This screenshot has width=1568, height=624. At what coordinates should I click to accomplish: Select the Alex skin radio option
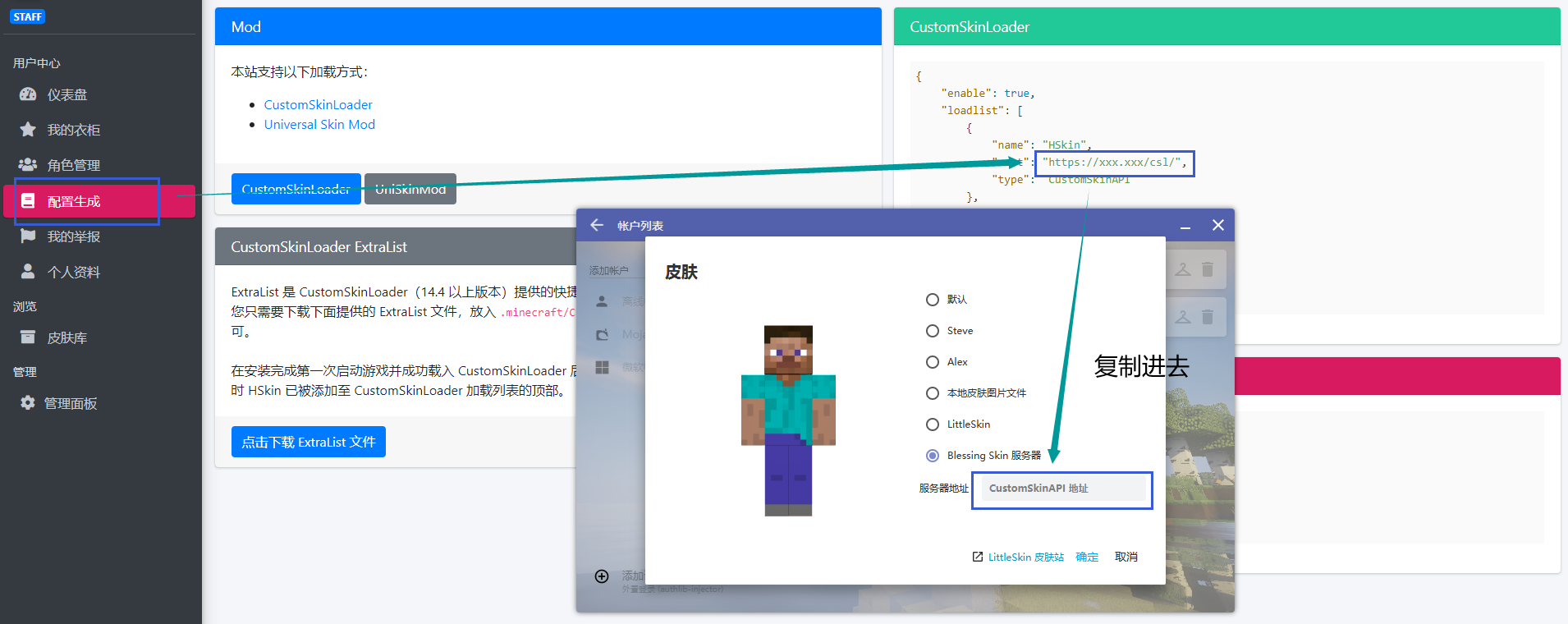tap(933, 362)
